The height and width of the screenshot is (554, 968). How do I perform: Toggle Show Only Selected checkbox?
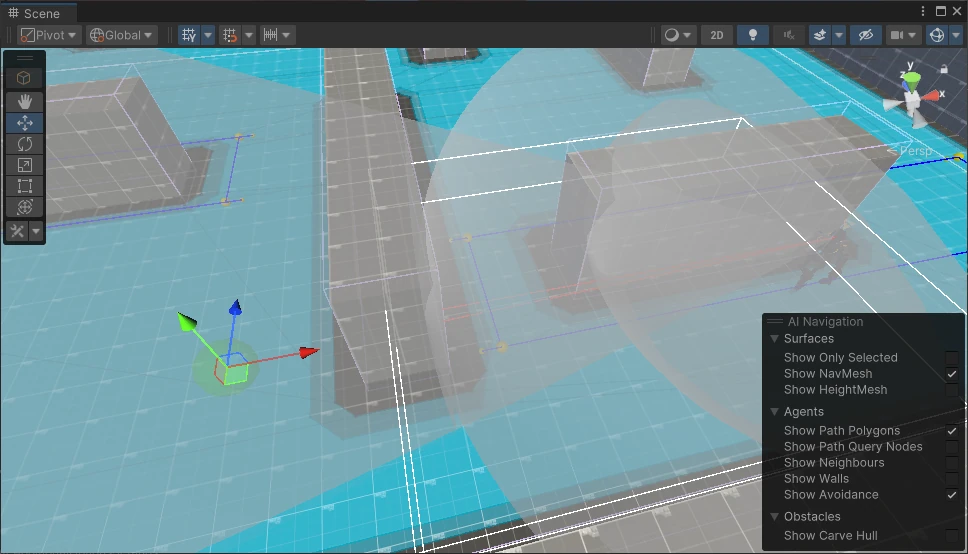pyautogui.click(x=952, y=358)
